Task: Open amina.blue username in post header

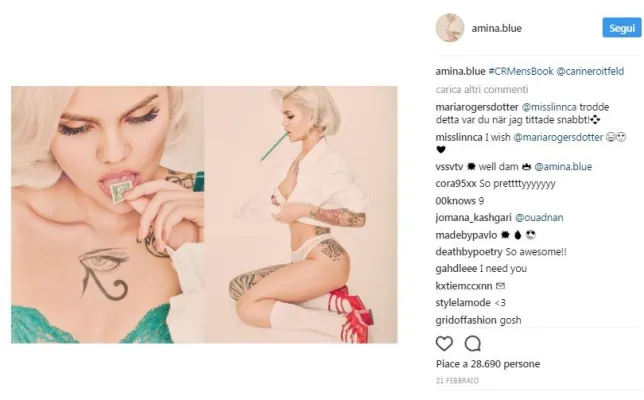Action: point(497,28)
